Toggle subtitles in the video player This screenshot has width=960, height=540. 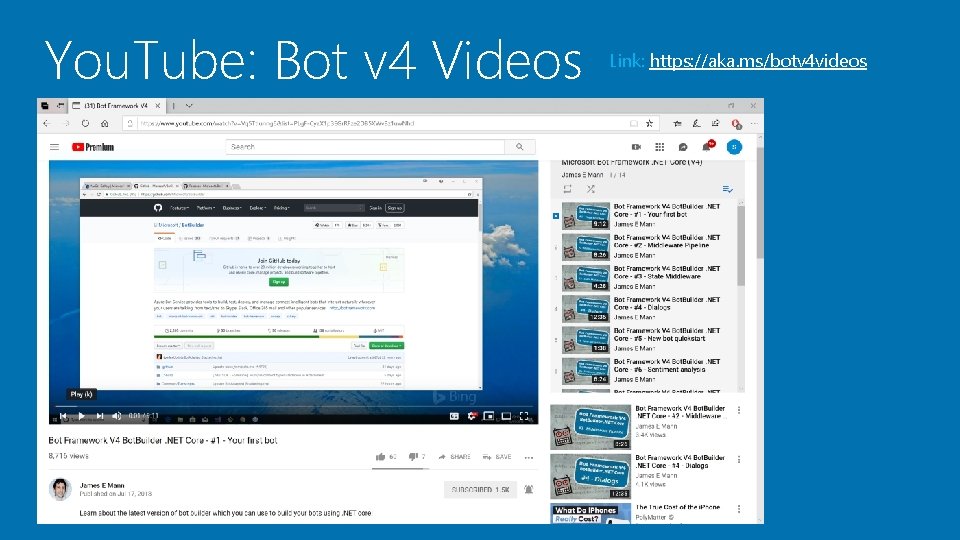454,416
